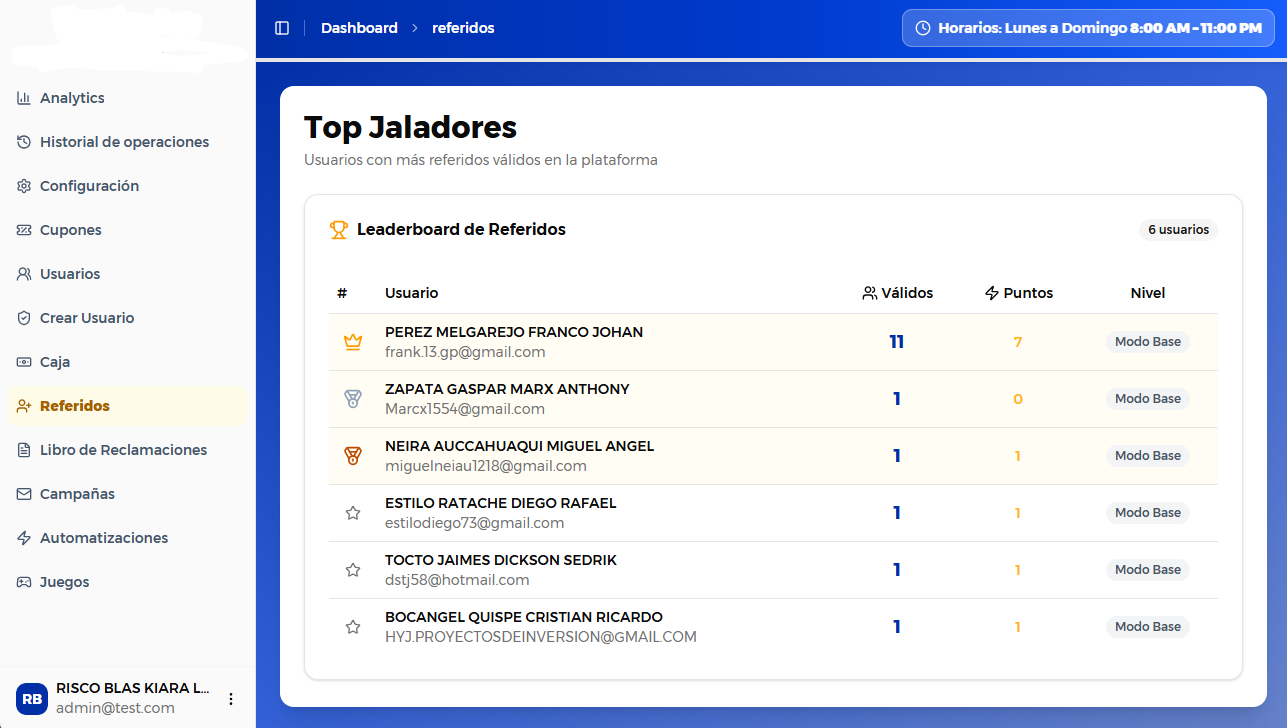Click the Usuario column header
The image size is (1287, 728).
point(412,293)
